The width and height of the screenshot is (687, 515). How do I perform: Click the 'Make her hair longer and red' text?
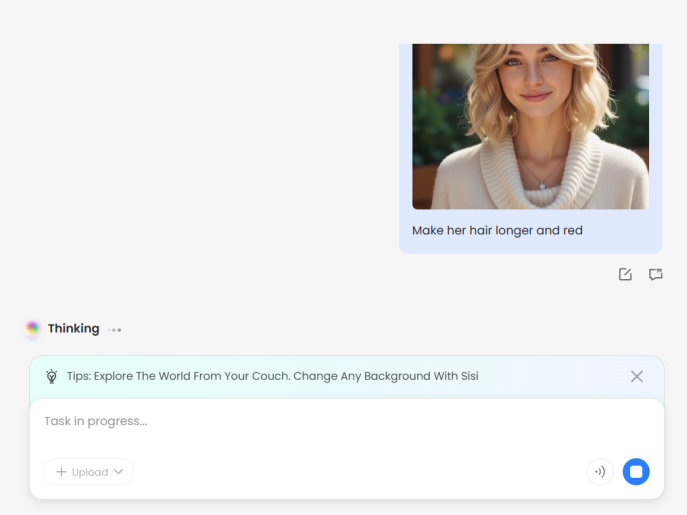(x=497, y=230)
